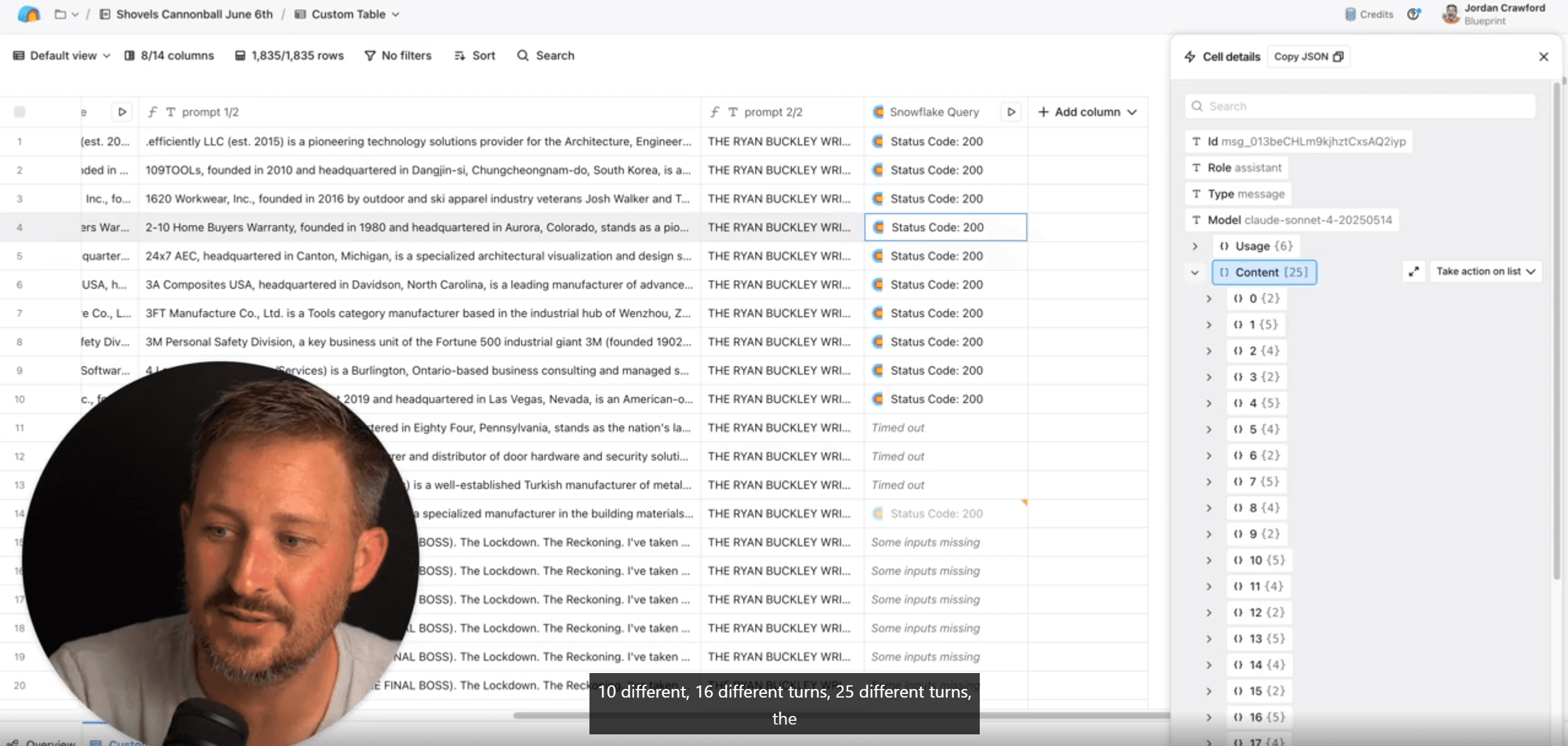Click the formula icon in prompt 2/2 header
The width and height of the screenshot is (1568, 746).
coord(714,112)
